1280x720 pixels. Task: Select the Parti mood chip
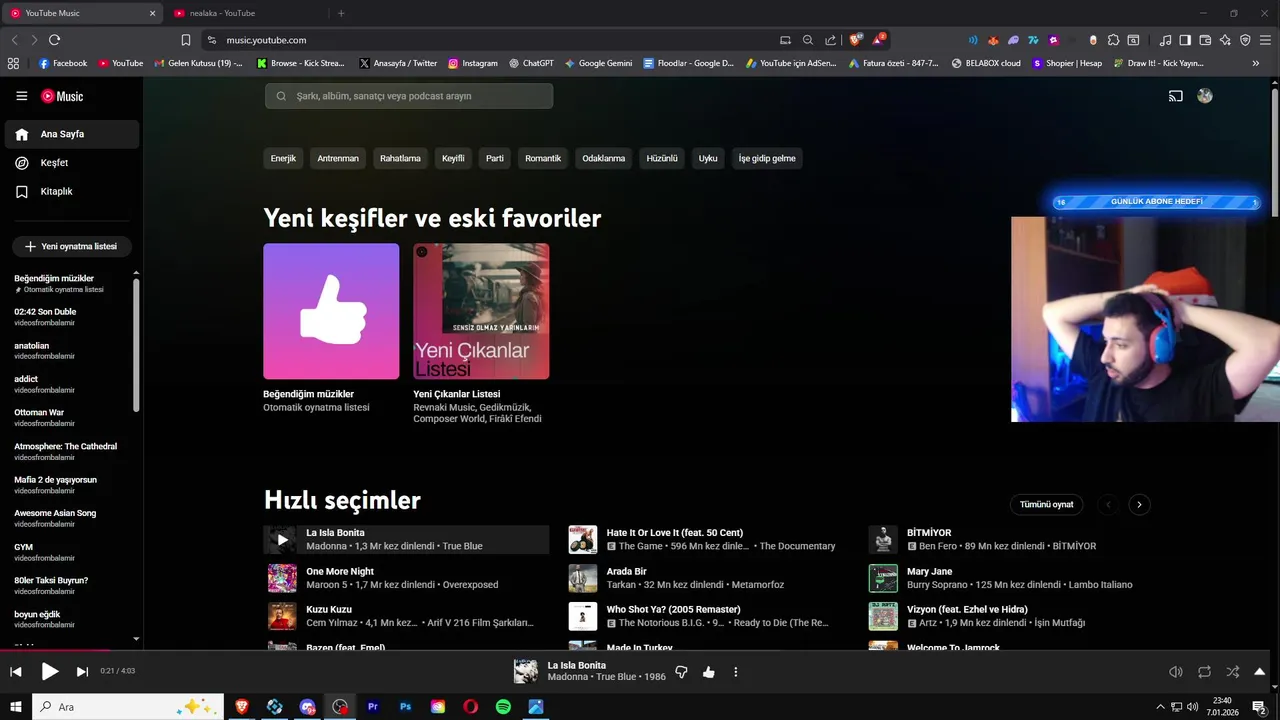pyautogui.click(x=495, y=158)
